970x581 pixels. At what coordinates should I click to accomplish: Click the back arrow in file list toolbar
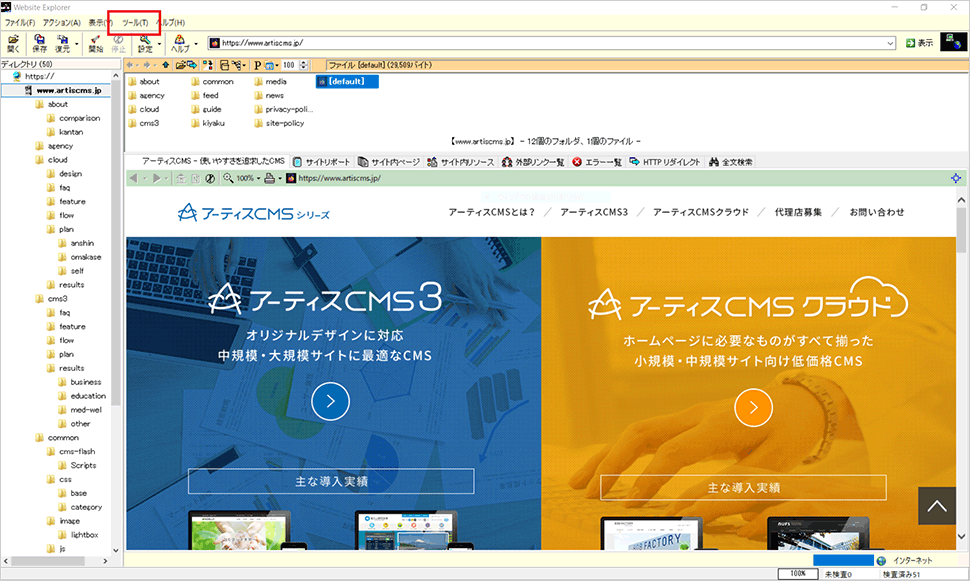(130, 65)
